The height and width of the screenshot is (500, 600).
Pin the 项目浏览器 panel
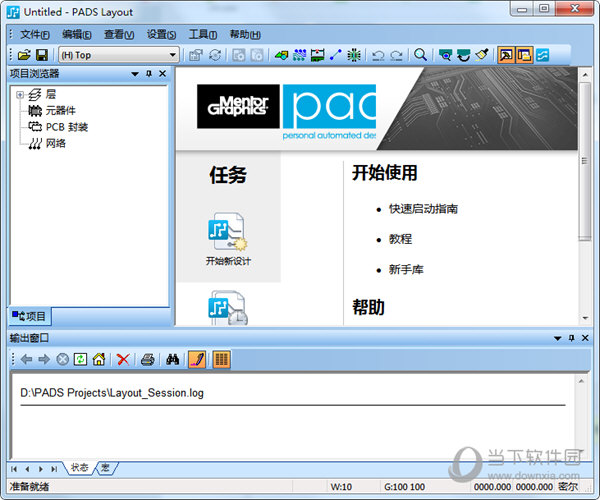click(149, 73)
